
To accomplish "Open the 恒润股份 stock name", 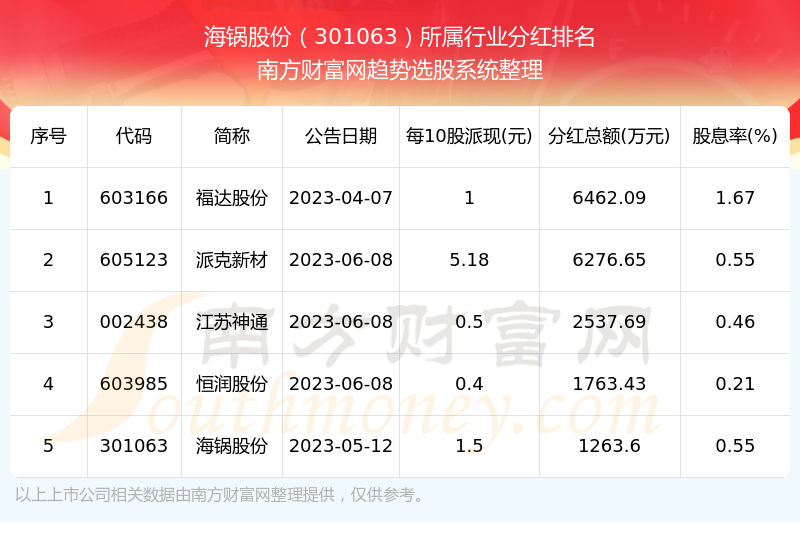I will point(232,384).
